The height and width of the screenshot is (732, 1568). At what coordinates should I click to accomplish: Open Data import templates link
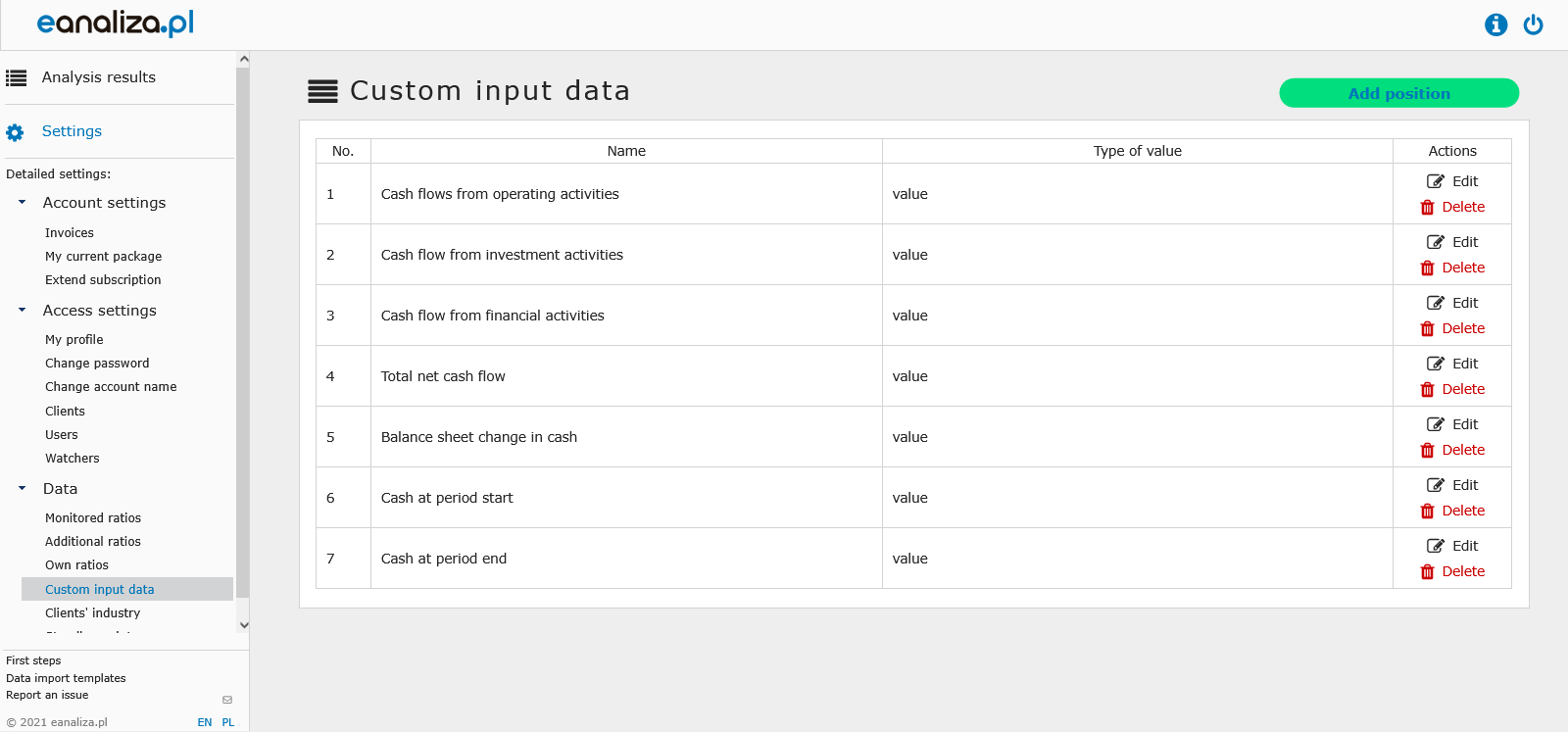point(66,678)
